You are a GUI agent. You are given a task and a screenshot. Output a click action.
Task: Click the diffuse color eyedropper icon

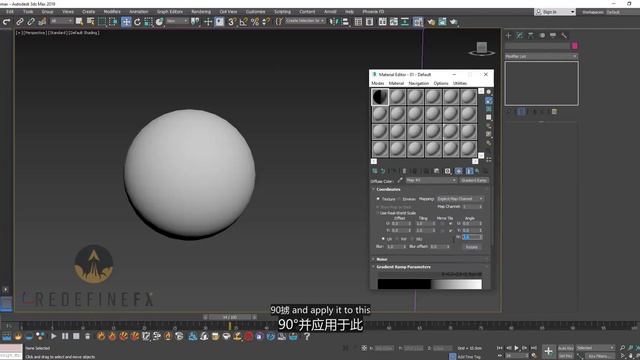400,180
